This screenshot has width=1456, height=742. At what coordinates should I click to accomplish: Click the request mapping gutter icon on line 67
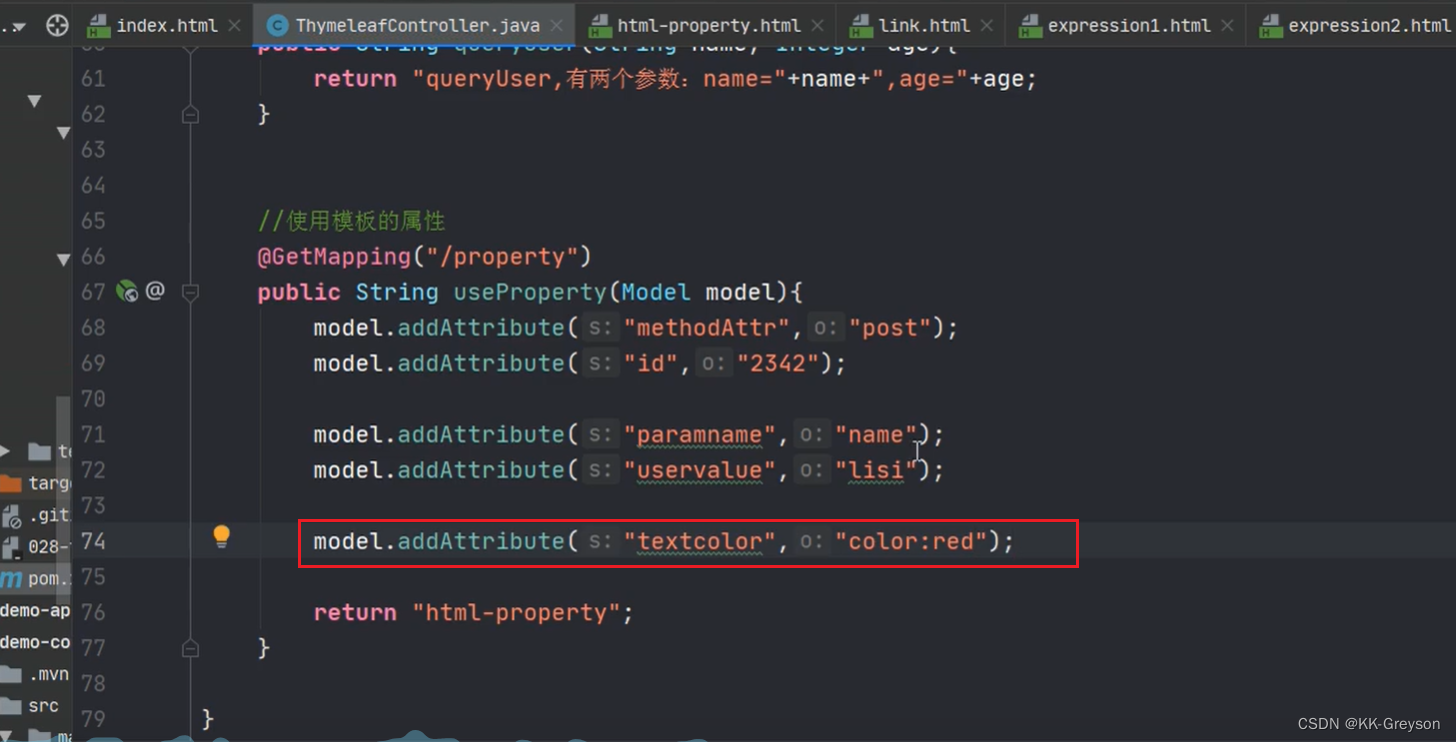pos(126,291)
